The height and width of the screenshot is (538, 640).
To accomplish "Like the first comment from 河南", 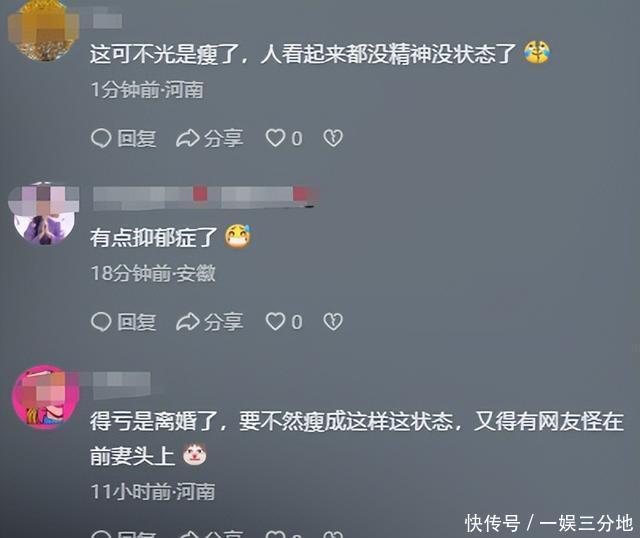I will pyautogui.click(x=284, y=138).
